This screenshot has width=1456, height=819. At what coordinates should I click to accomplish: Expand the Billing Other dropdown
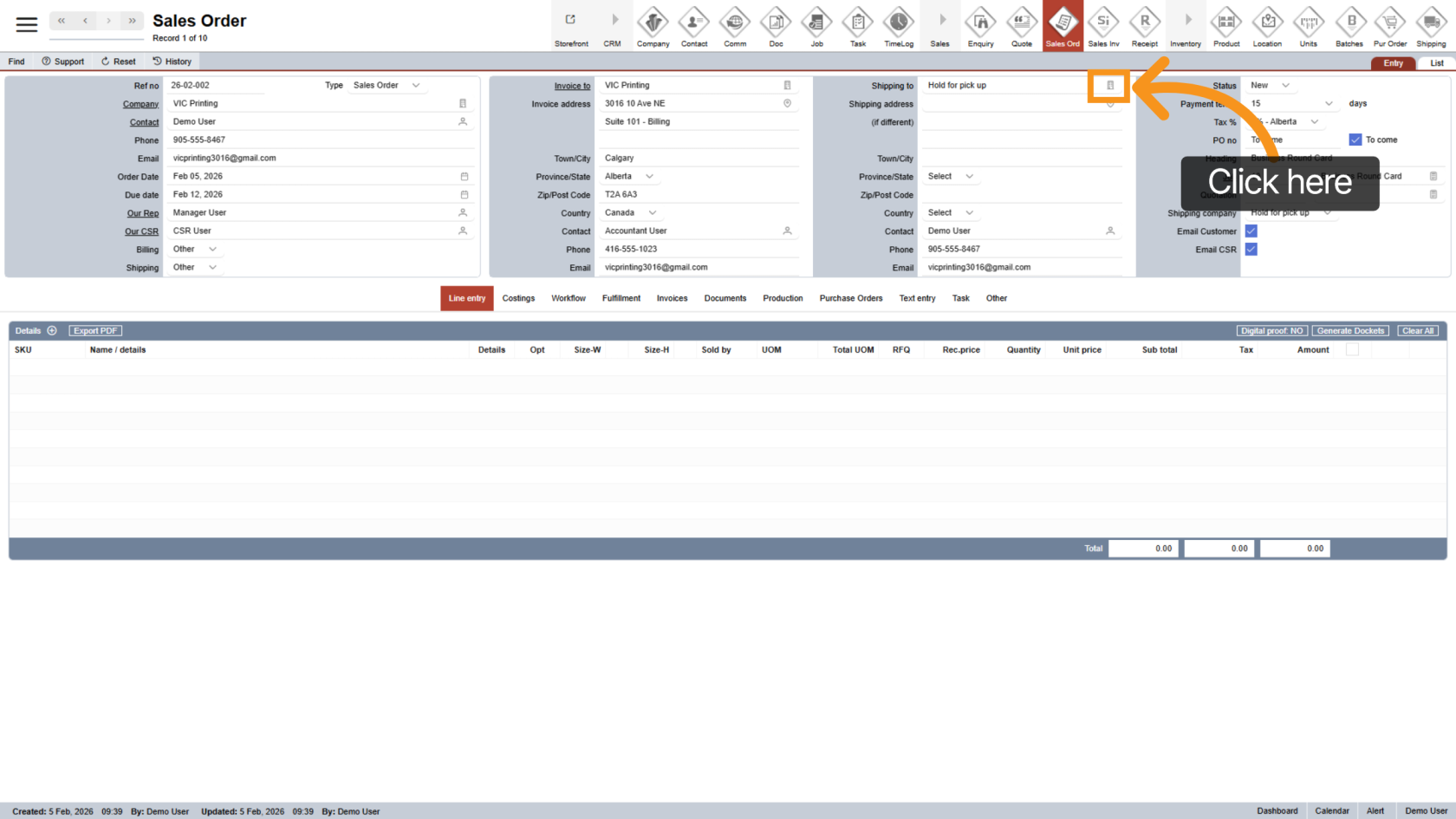click(x=195, y=250)
